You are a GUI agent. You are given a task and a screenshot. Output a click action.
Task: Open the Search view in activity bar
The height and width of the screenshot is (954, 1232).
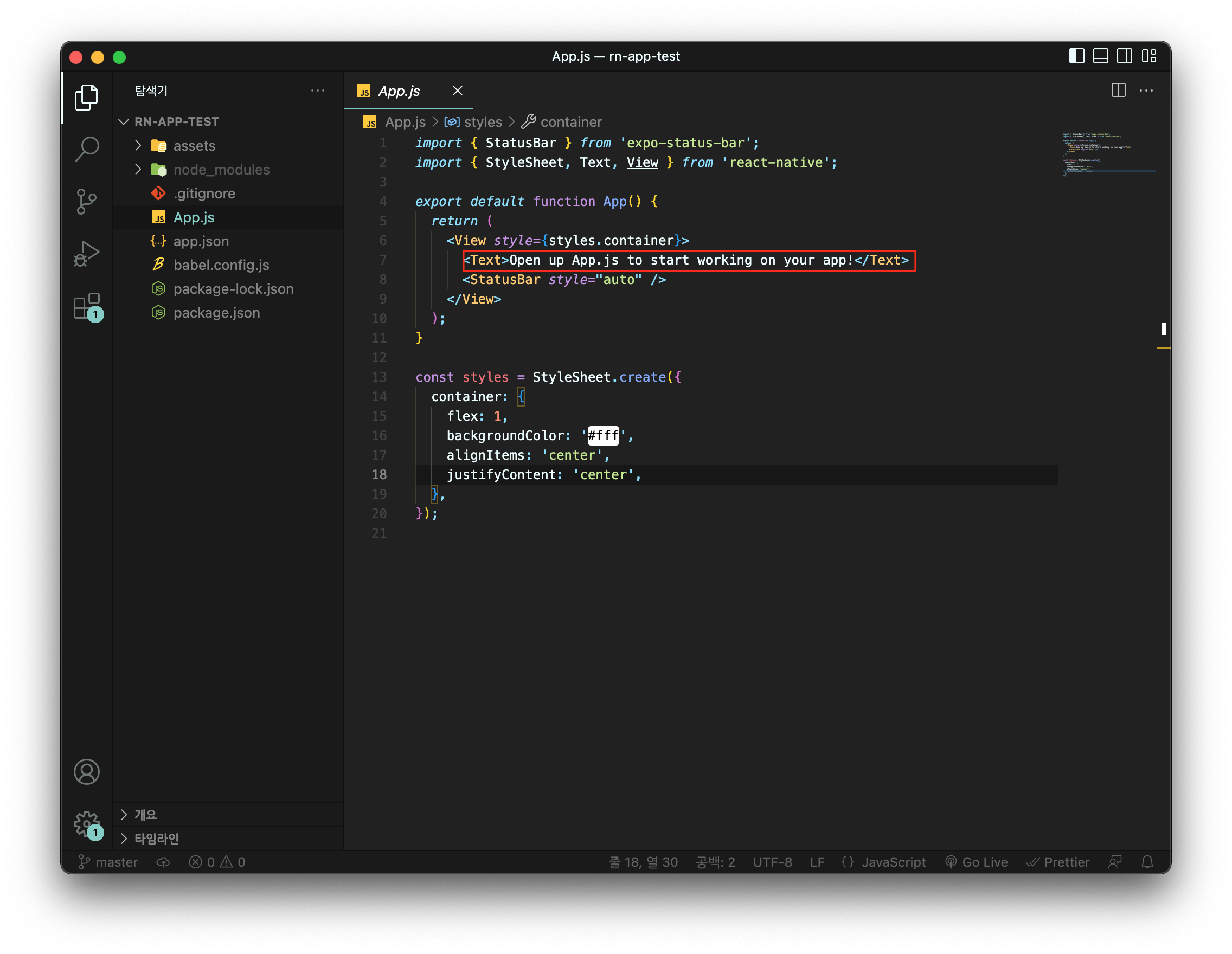click(87, 150)
